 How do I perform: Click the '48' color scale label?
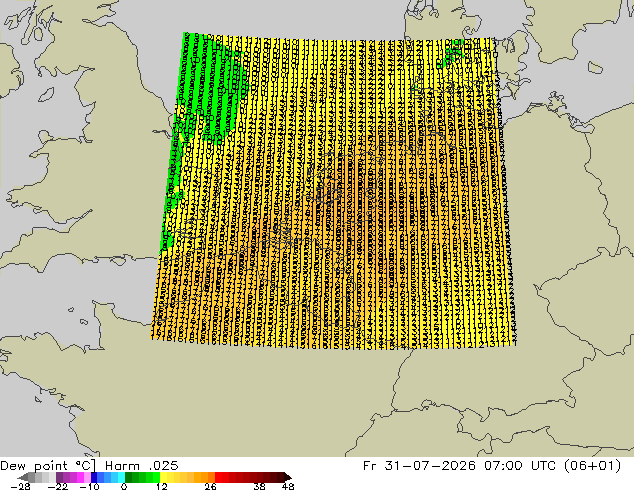click(x=288, y=486)
